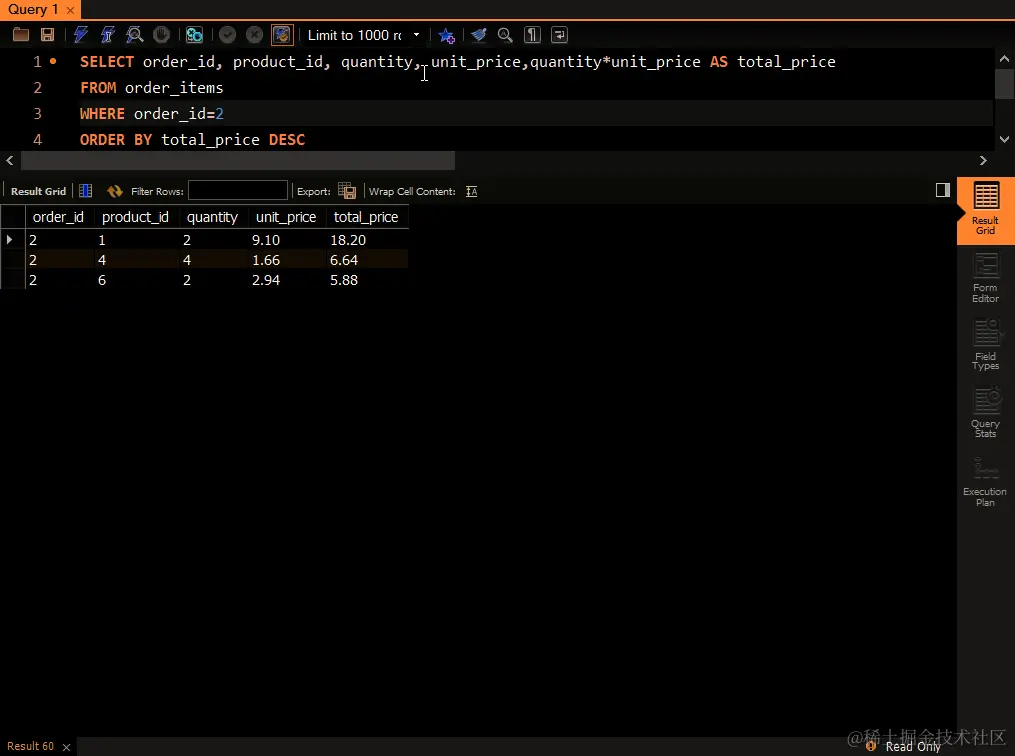Select the row header of the 18.20 row

(12, 240)
